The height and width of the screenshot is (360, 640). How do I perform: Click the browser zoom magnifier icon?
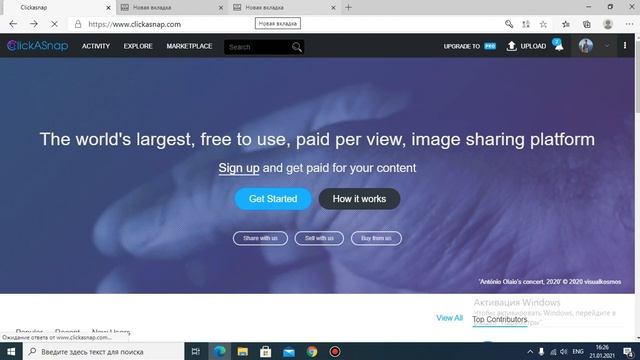509,24
